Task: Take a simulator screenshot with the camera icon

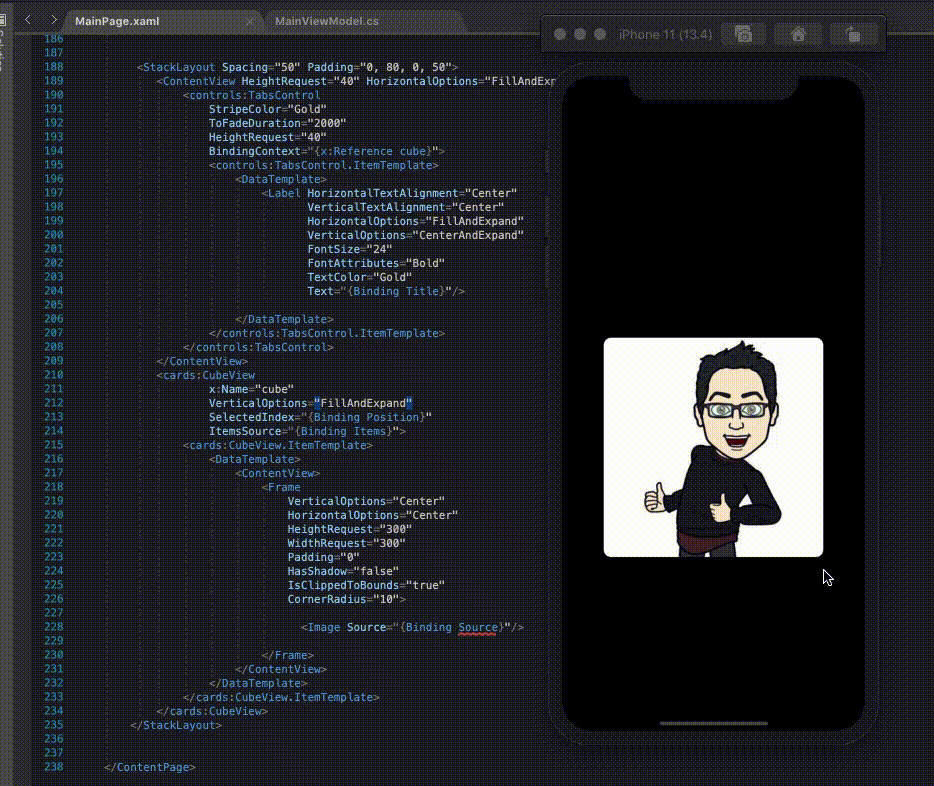Action: 743,34
